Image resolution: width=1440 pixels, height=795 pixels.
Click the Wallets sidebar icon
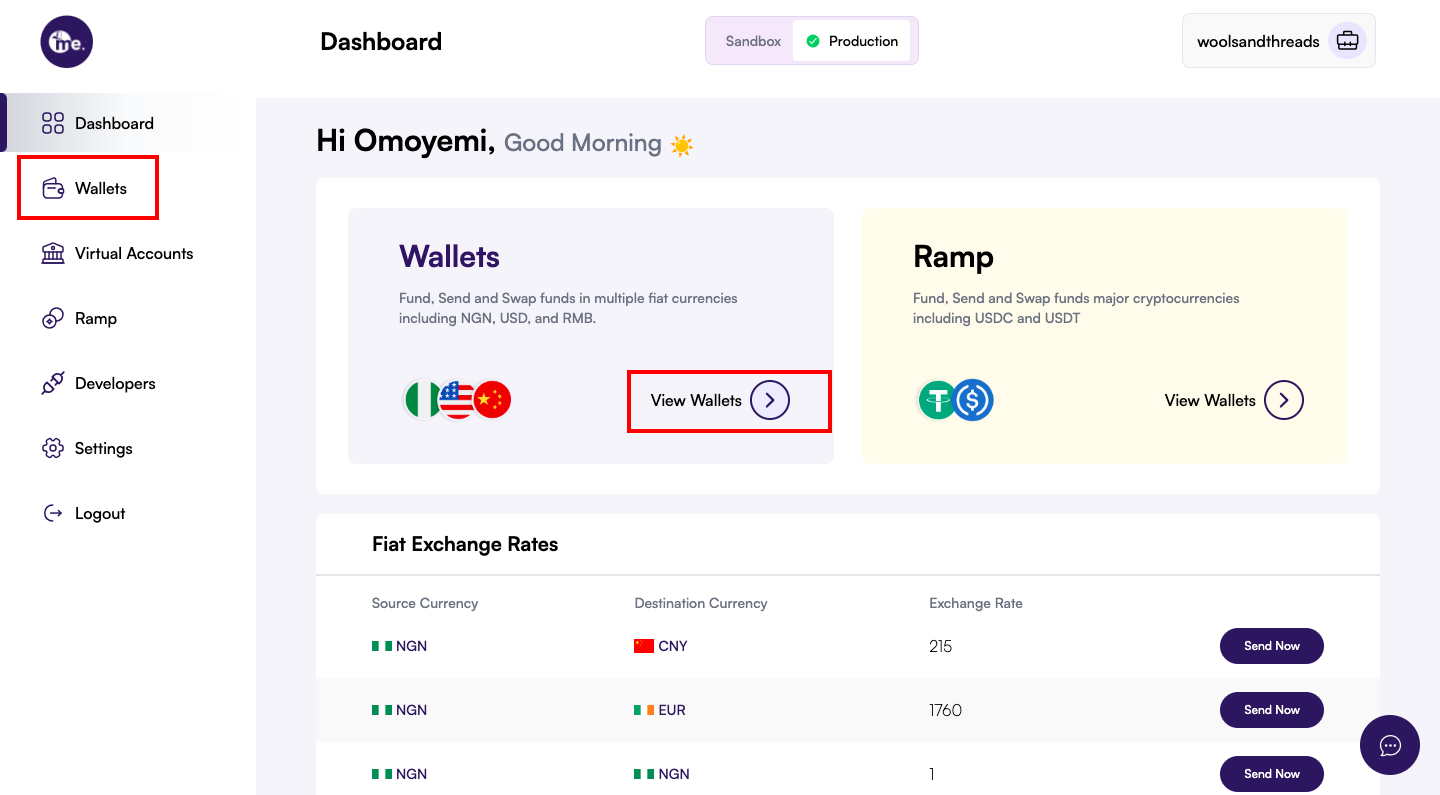[x=52, y=187]
